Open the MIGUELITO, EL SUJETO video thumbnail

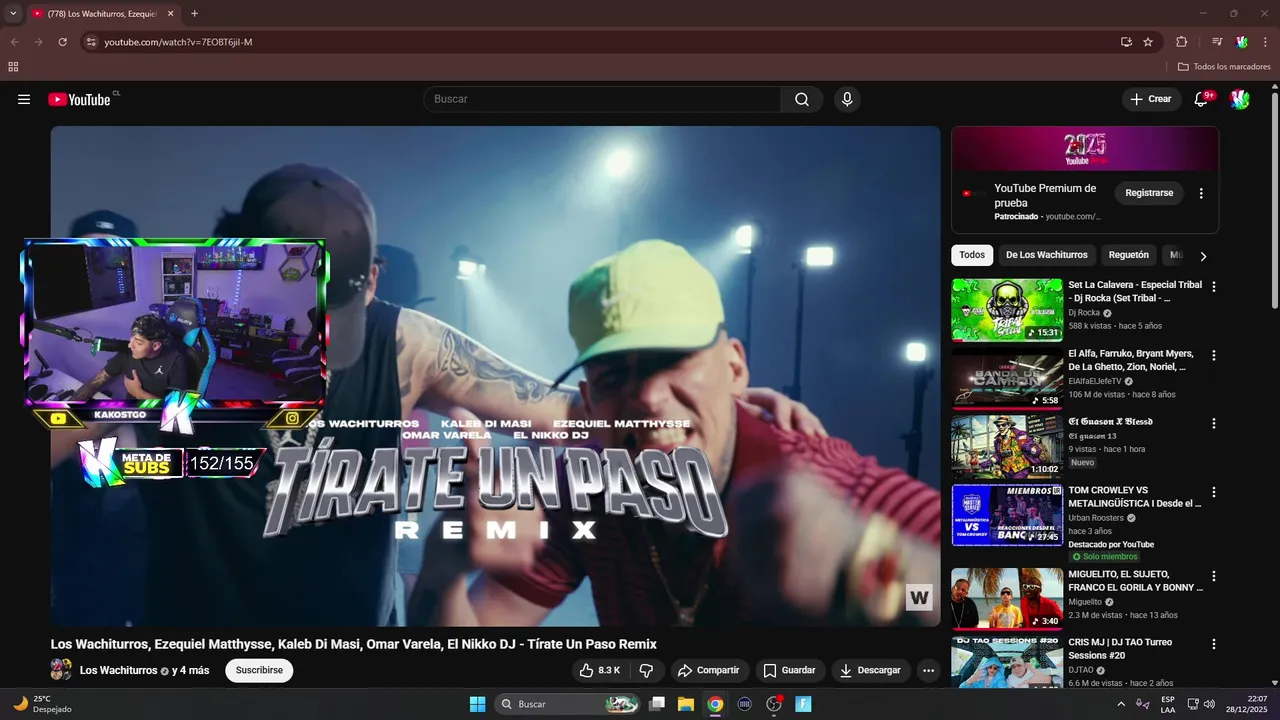pyautogui.click(x=1007, y=599)
